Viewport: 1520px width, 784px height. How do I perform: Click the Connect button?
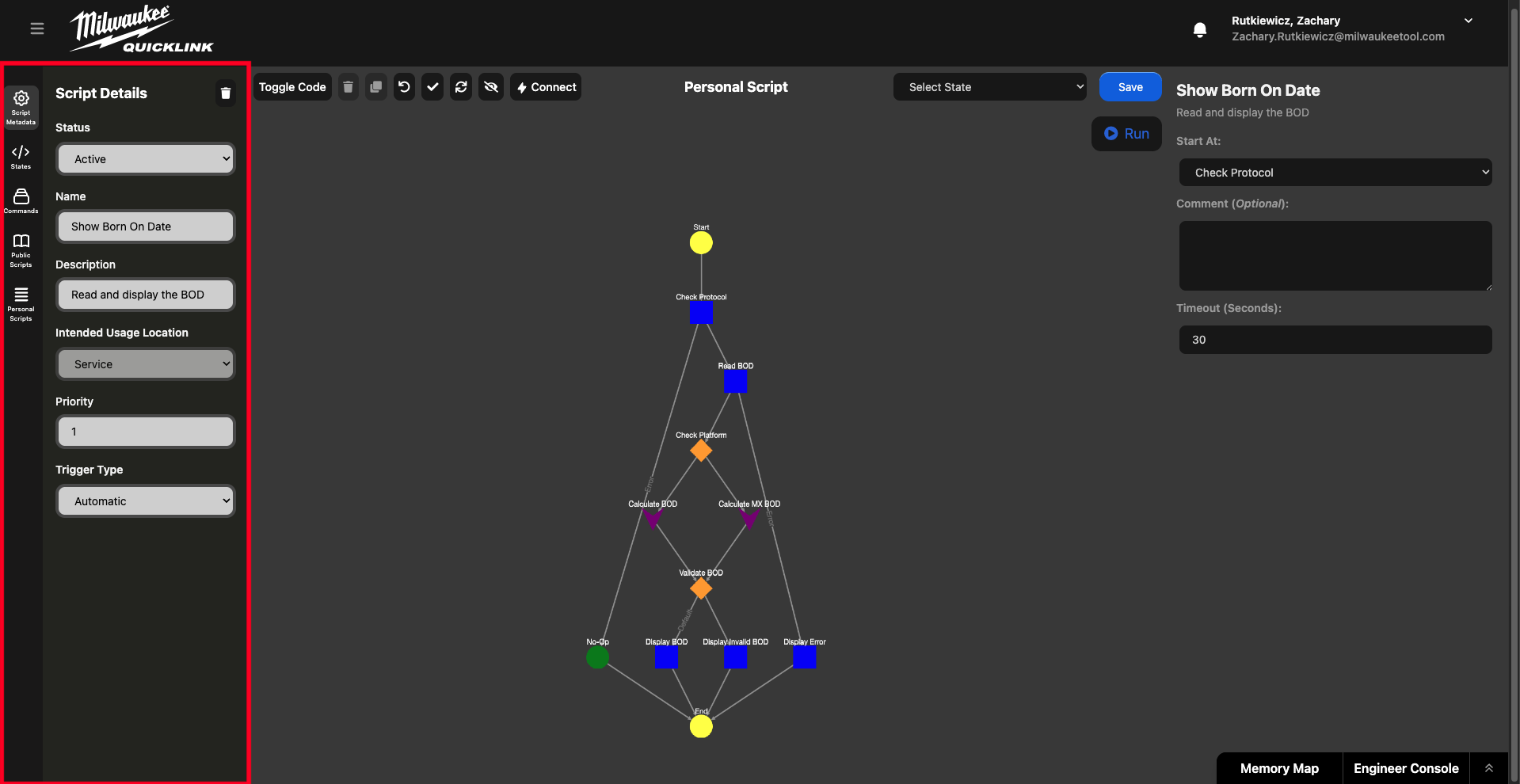546,87
